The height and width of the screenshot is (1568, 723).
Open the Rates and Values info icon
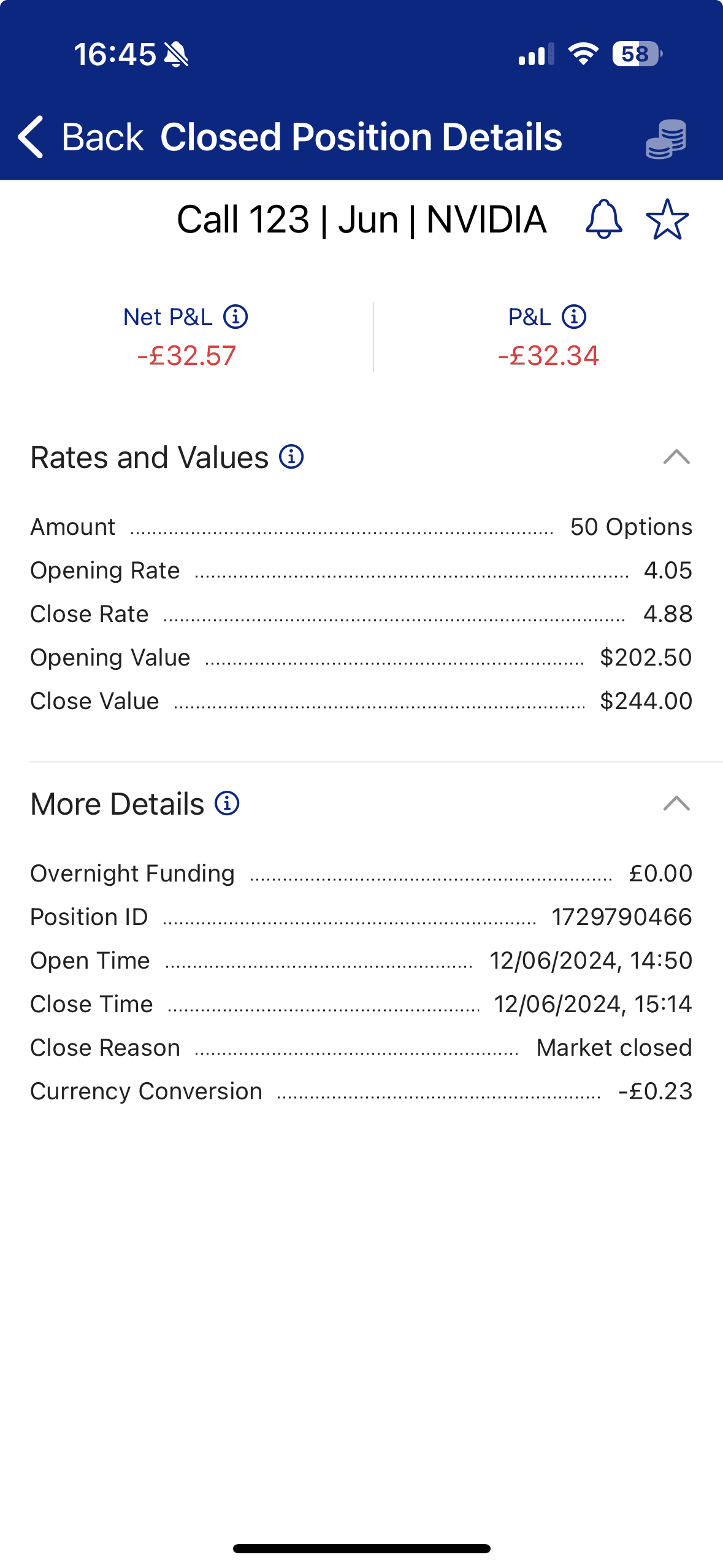(291, 457)
